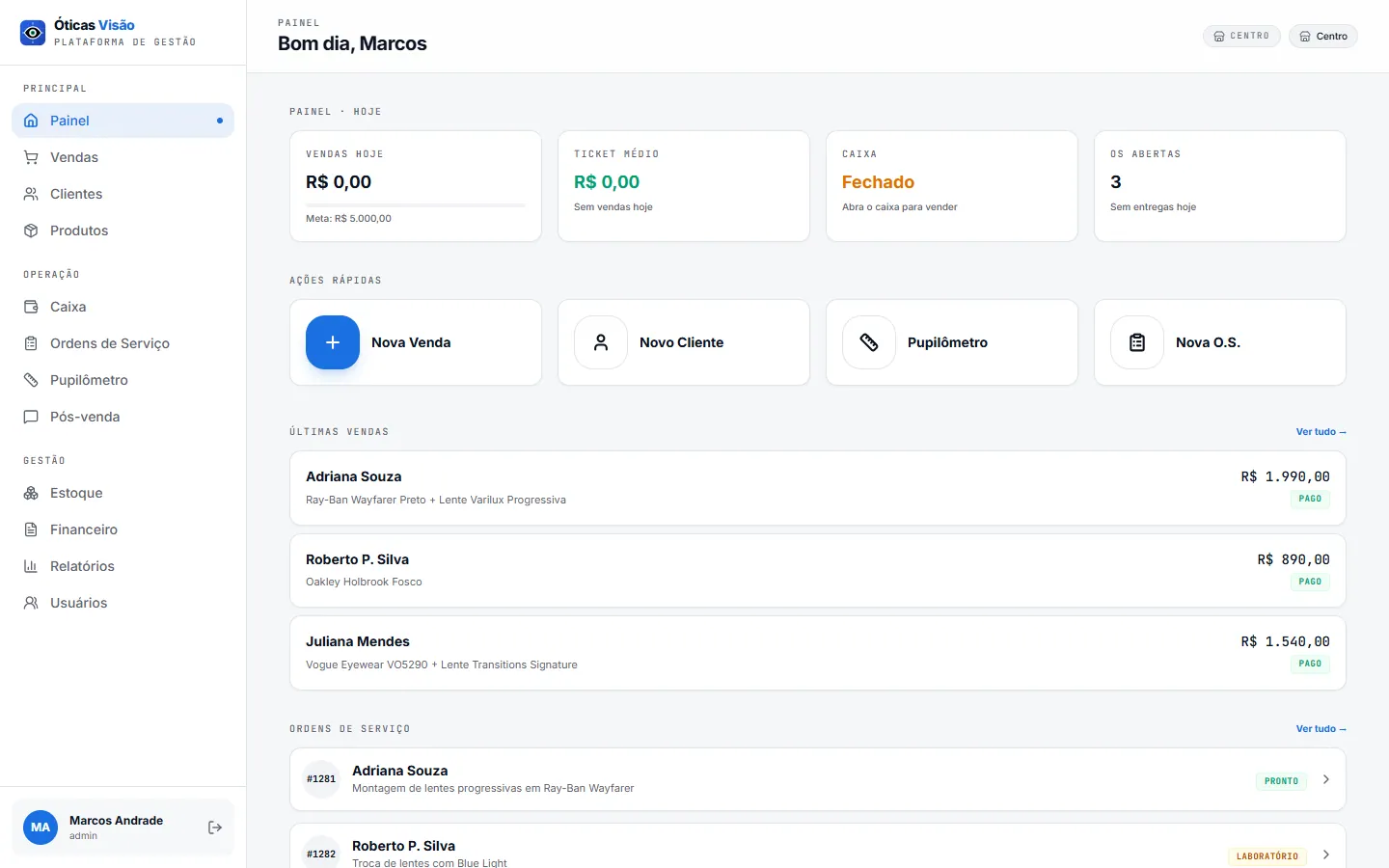This screenshot has height=868, width=1389.
Task: Click Ver tudo link for Ordens de Serviço
Action: (1321, 729)
